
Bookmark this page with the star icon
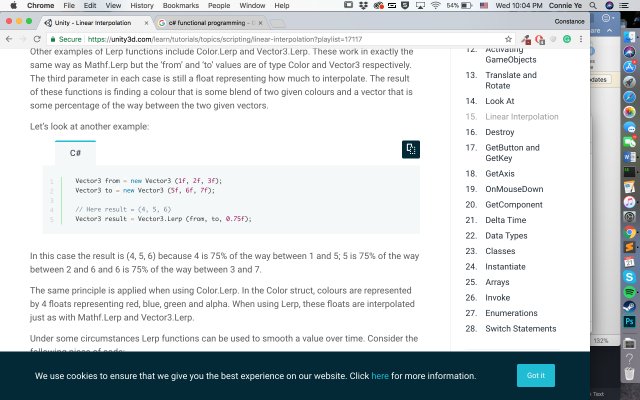coord(508,39)
